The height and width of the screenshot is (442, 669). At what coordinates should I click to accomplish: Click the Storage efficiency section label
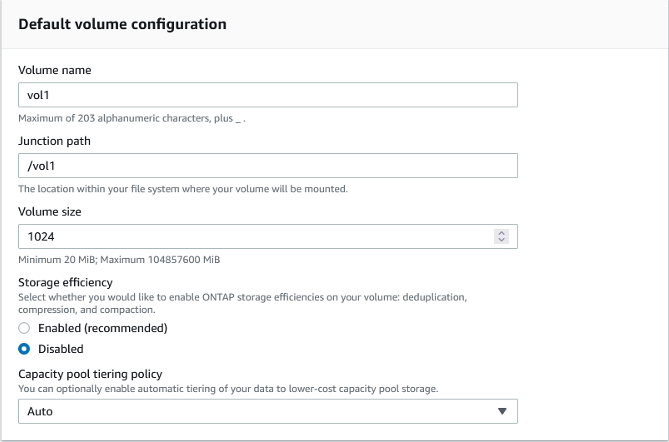click(65, 283)
